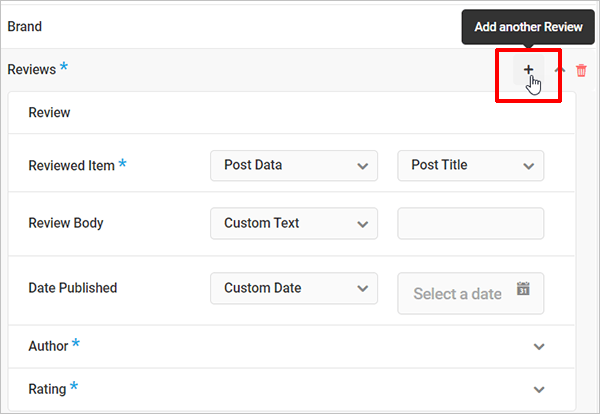This screenshot has width=600, height=414.
Task: Click the Review panel header
Action: [49, 113]
